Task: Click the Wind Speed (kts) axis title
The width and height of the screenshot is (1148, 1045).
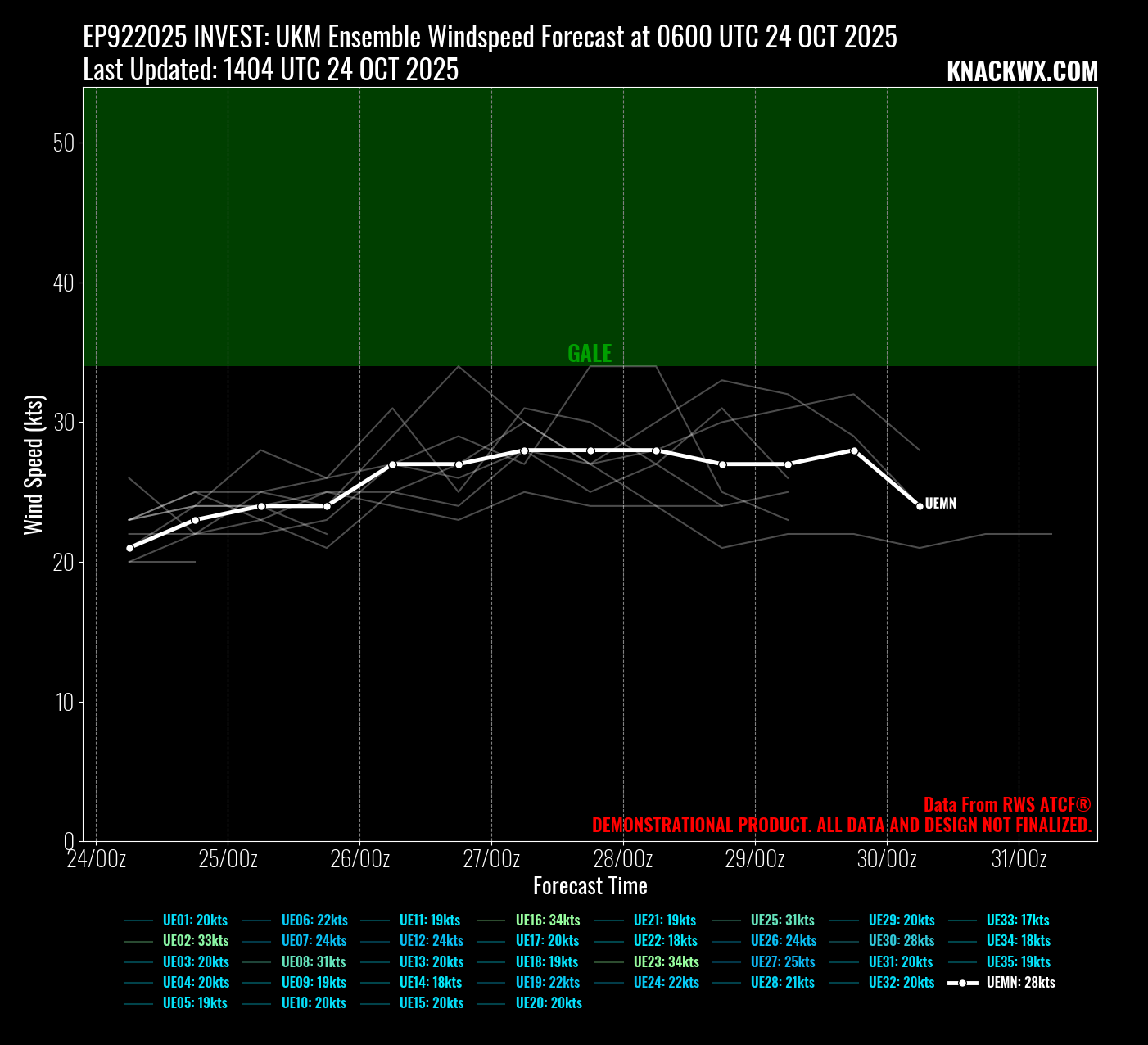Action: pyautogui.click(x=33, y=464)
